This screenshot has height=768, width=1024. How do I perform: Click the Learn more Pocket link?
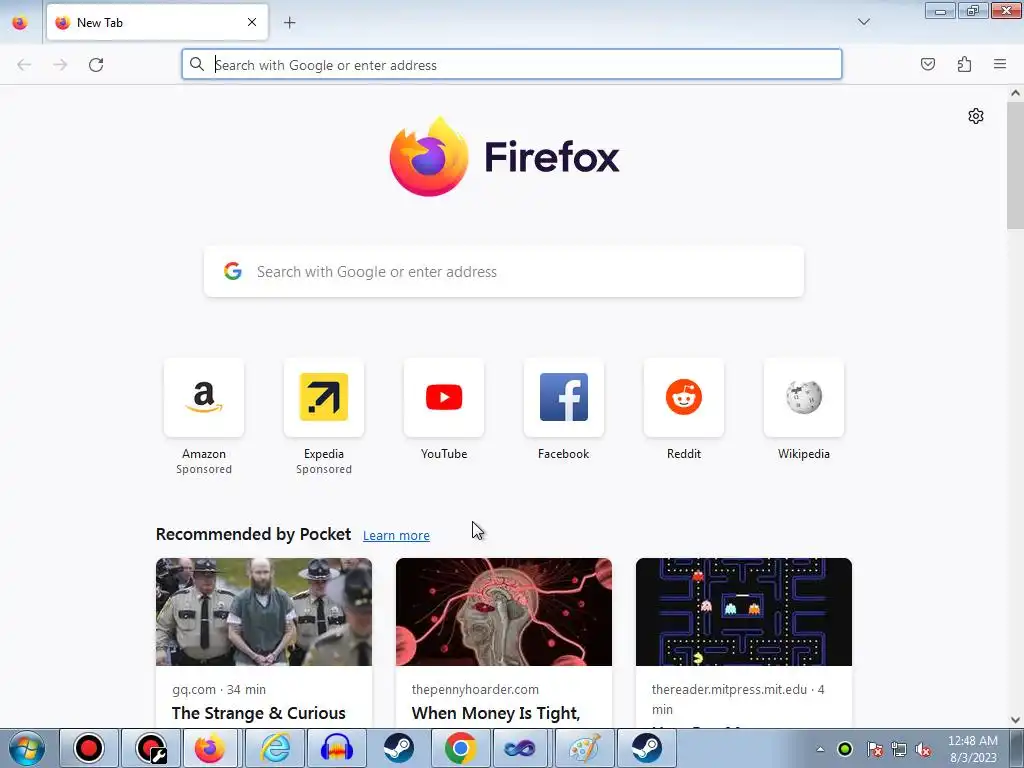[396, 536]
